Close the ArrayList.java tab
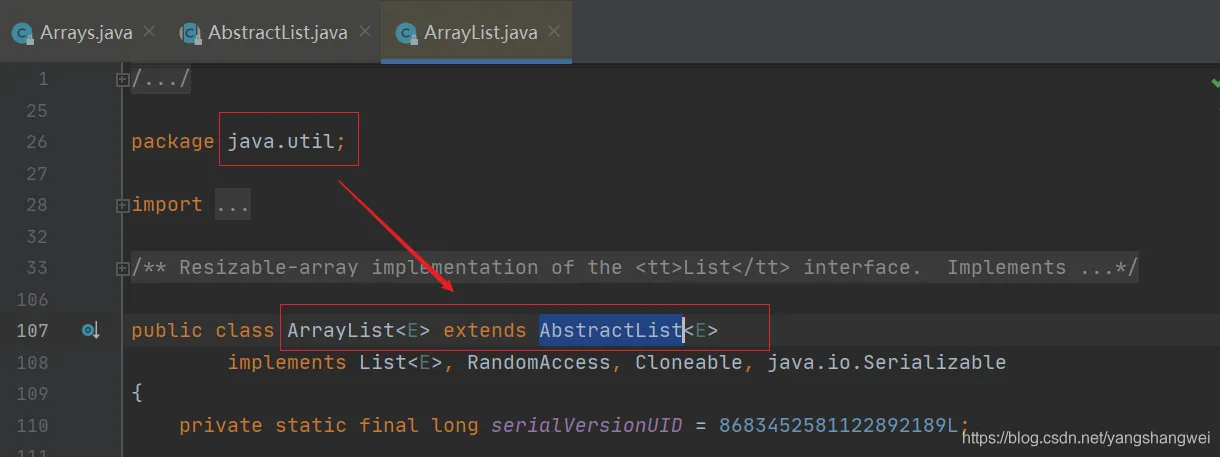This screenshot has height=457, width=1220. coord(555,31)
